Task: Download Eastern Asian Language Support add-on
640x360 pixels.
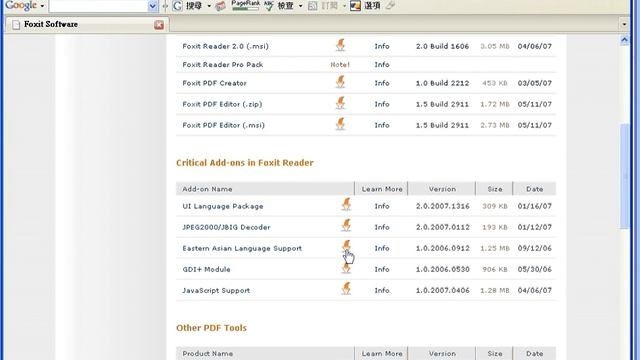Action: pos(346,246)
